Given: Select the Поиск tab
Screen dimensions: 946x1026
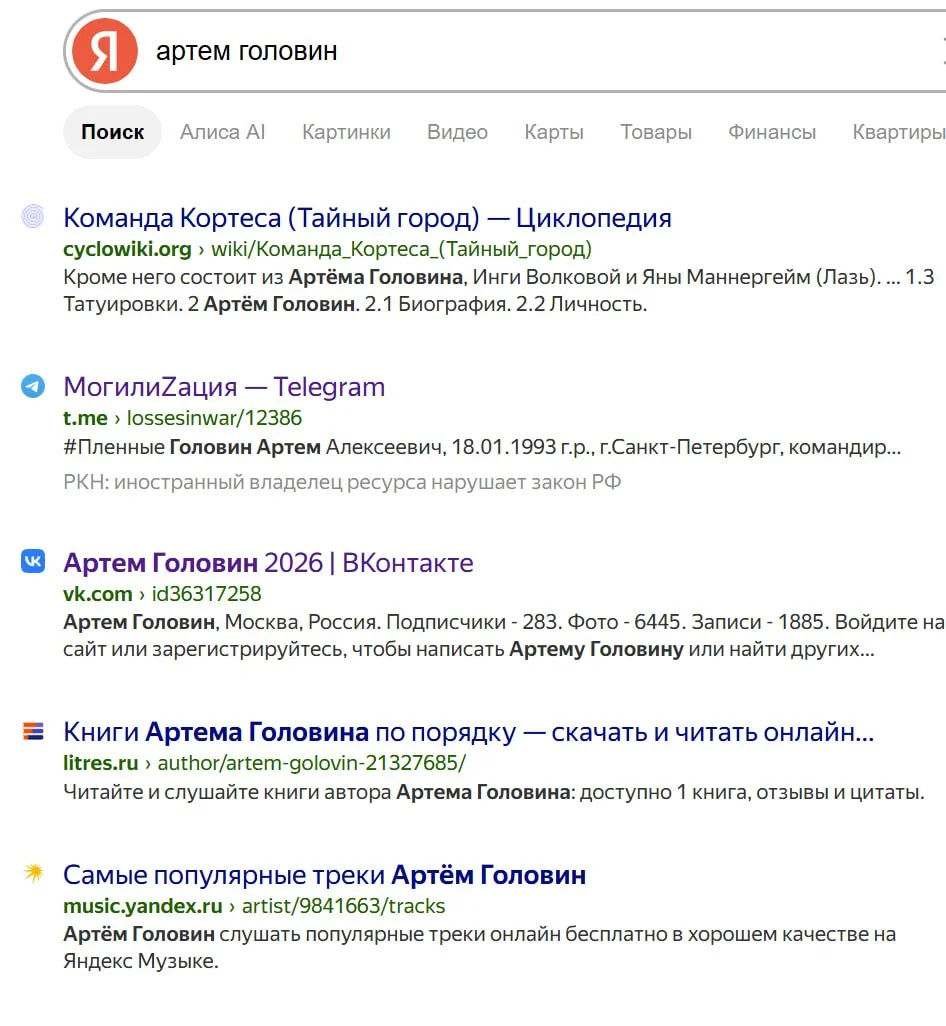Looking at the screenshot, I should pos(113,132).
